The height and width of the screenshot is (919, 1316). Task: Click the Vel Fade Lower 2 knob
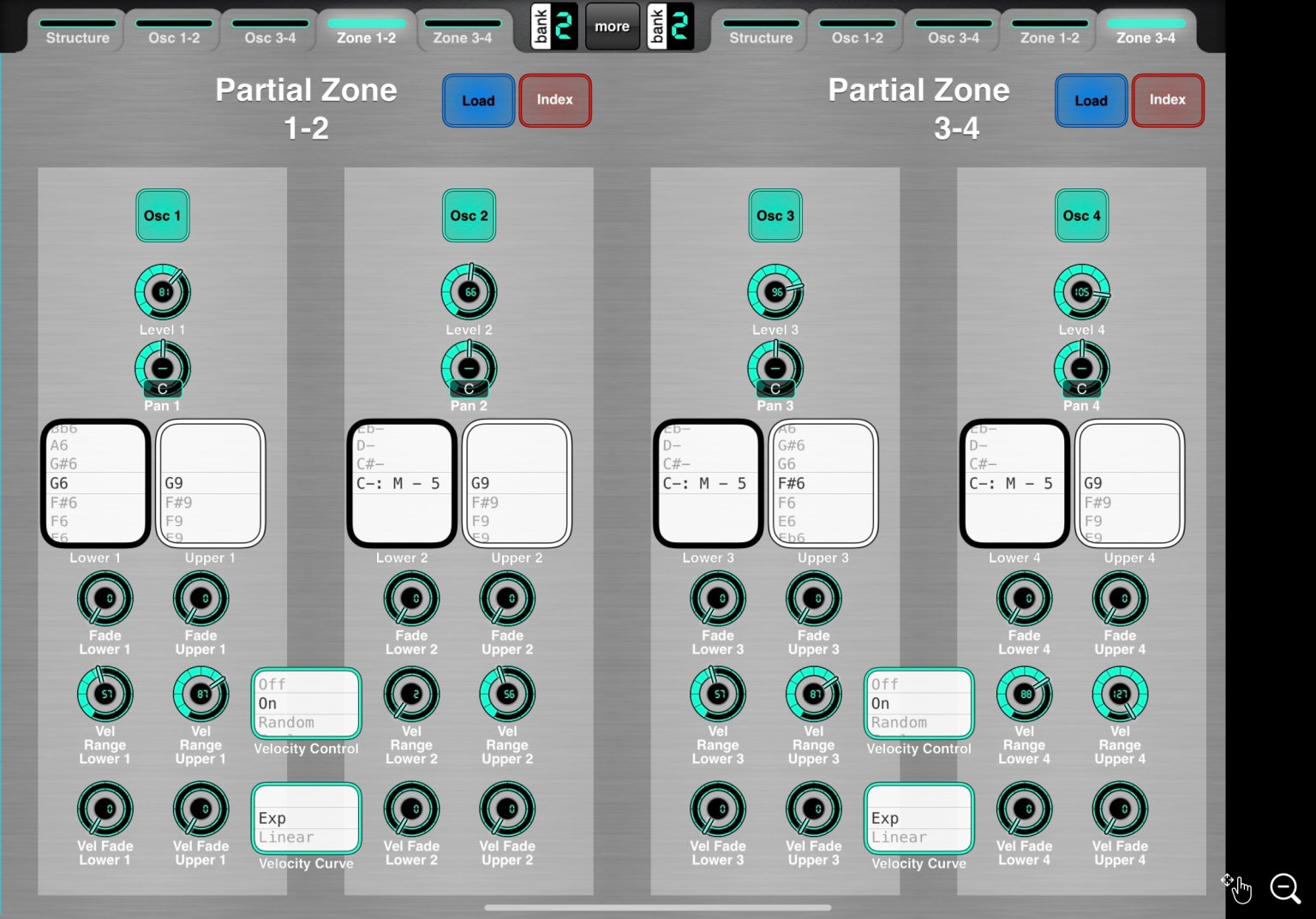(x=412, y=809)
